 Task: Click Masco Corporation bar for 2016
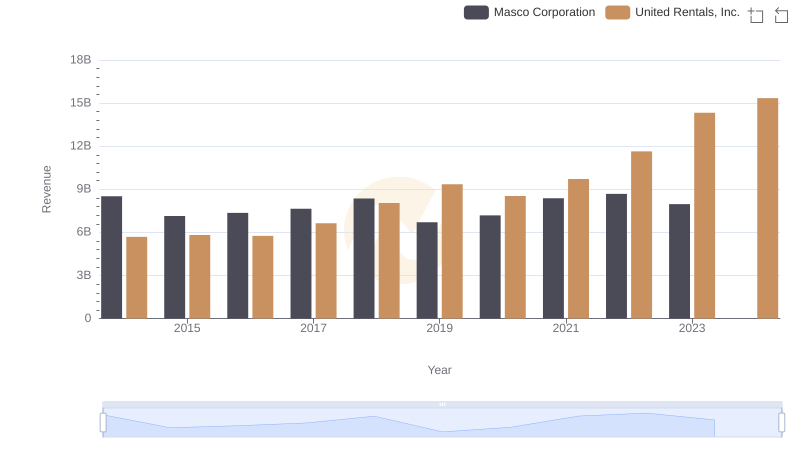238,266
